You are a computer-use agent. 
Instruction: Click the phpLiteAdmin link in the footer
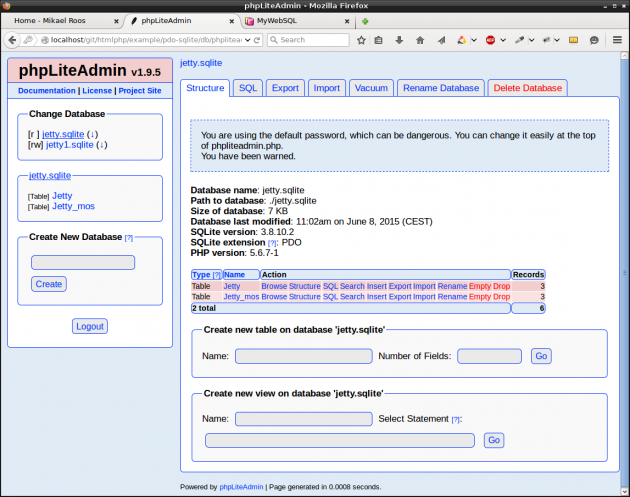241,487
